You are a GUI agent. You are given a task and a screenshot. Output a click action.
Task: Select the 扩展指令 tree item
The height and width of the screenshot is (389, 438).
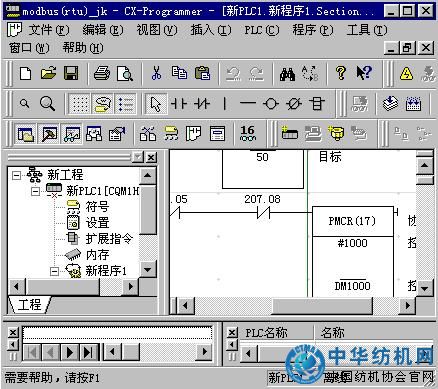point(109,239)
